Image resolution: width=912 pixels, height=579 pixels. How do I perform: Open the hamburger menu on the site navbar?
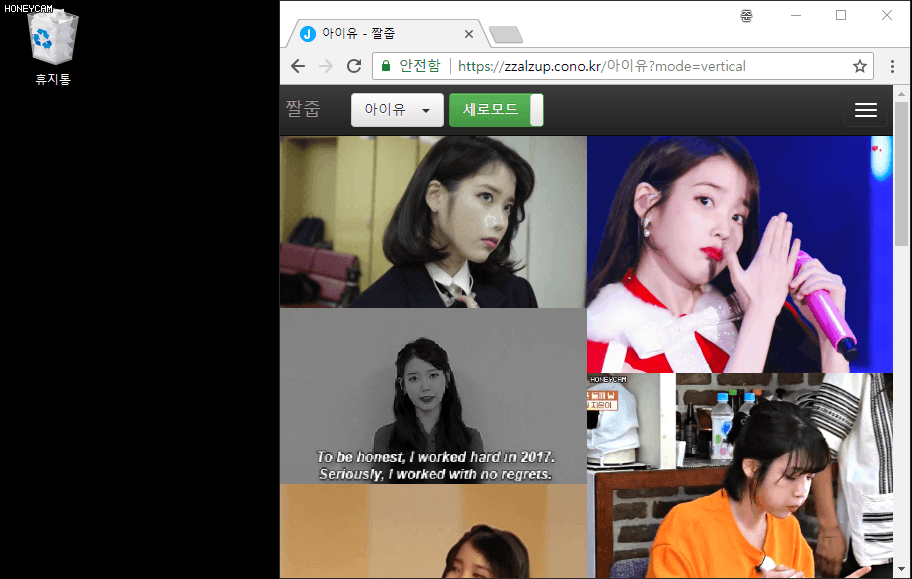coord(865,110)
